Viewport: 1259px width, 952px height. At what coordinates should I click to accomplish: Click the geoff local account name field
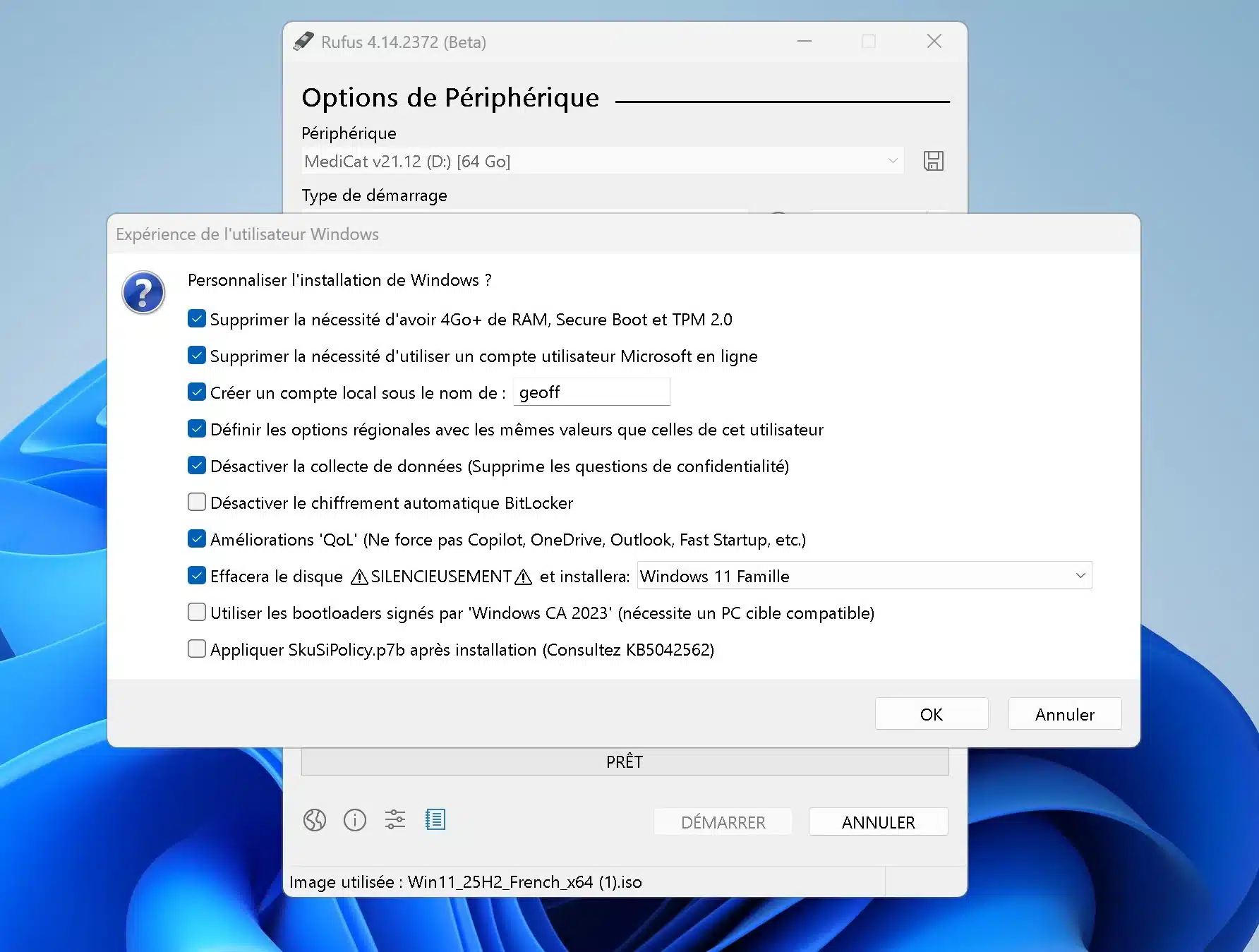click(x=591, y=392)
